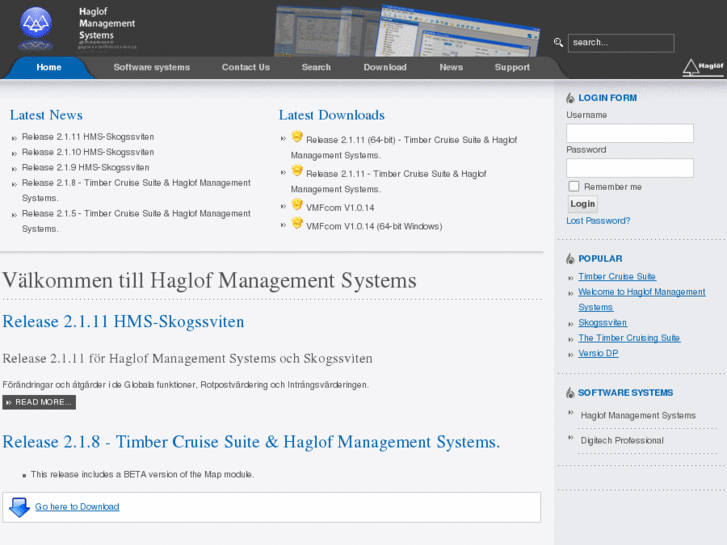This screenshot has height=545, width=727.
Task: Open The Timber Cruising Suite link
Action: coord(629,338)
